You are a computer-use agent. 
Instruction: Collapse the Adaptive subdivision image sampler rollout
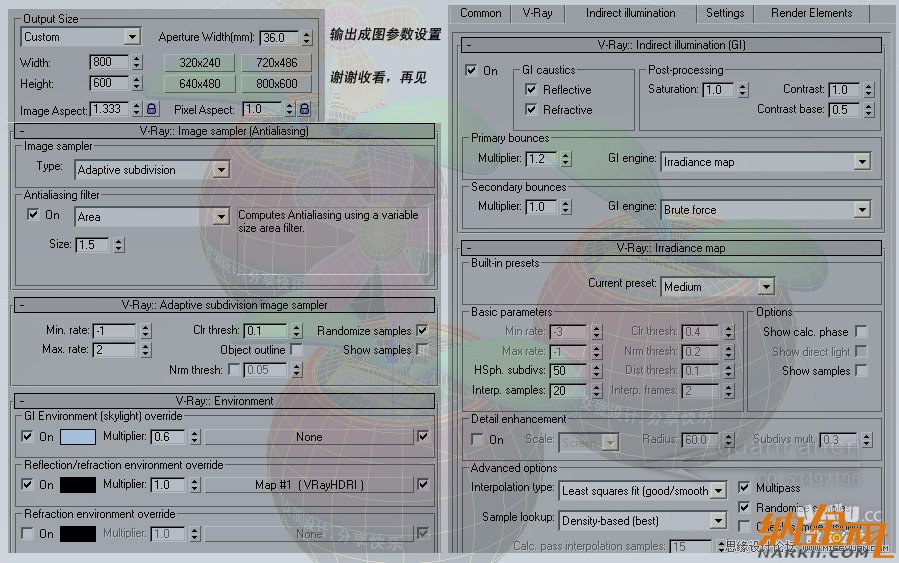click(224, 305)
